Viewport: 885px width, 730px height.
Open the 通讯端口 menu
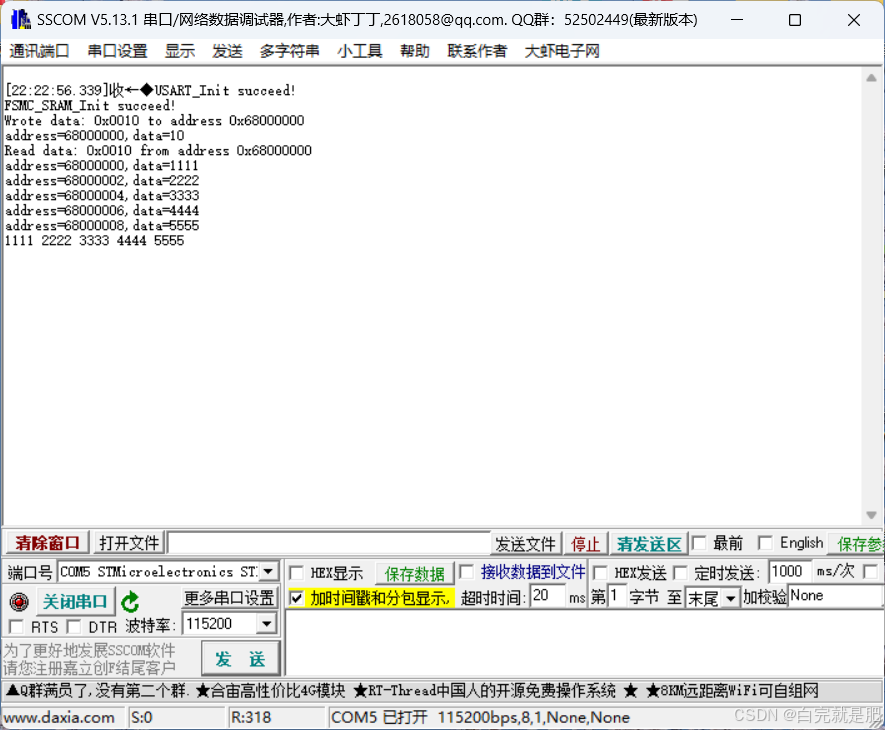[39, 51]
